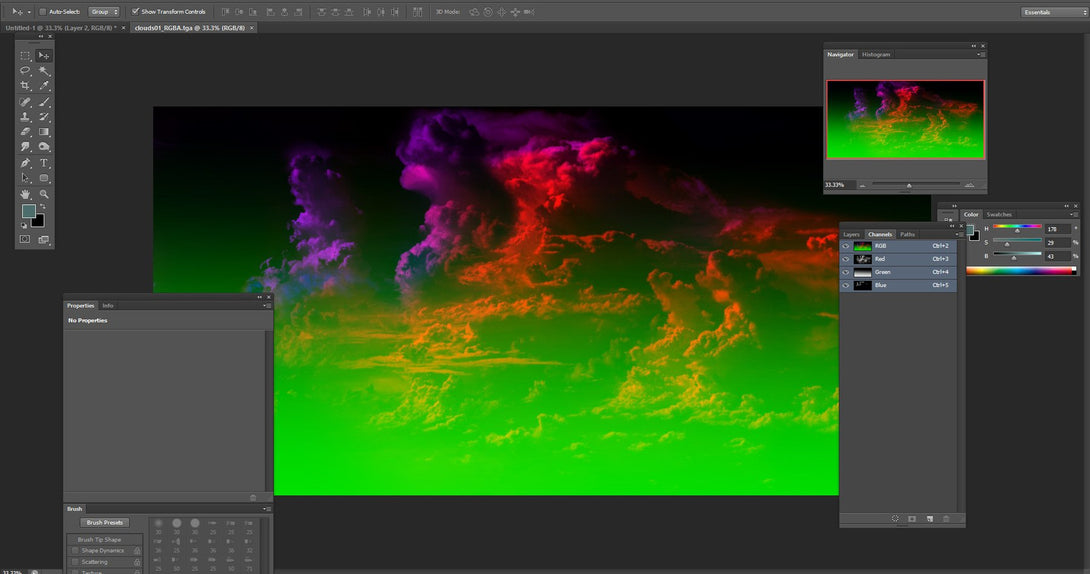Select the Red channel row

click(x=898, y=259)
